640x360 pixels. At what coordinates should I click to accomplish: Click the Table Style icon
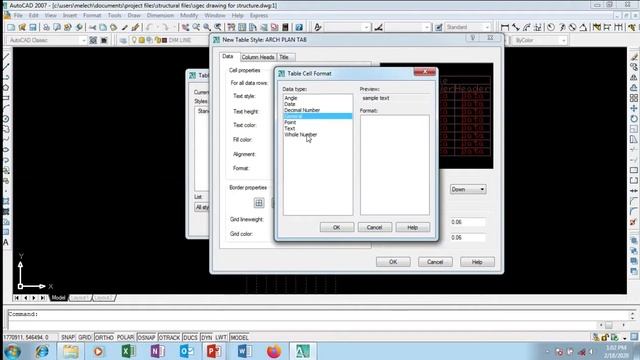click(438, 27)
